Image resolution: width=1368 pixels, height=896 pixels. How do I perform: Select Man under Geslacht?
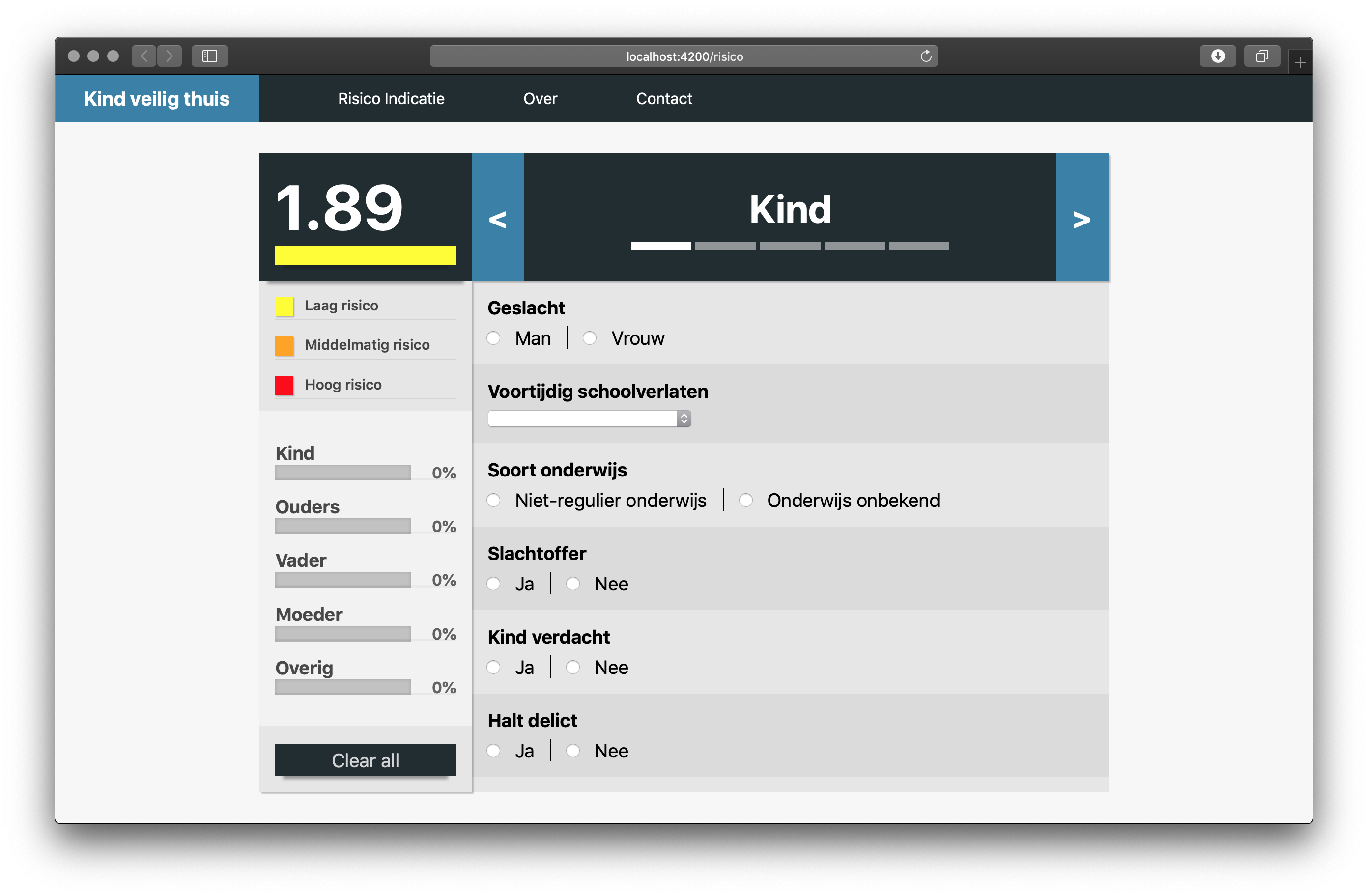[493, 338]
